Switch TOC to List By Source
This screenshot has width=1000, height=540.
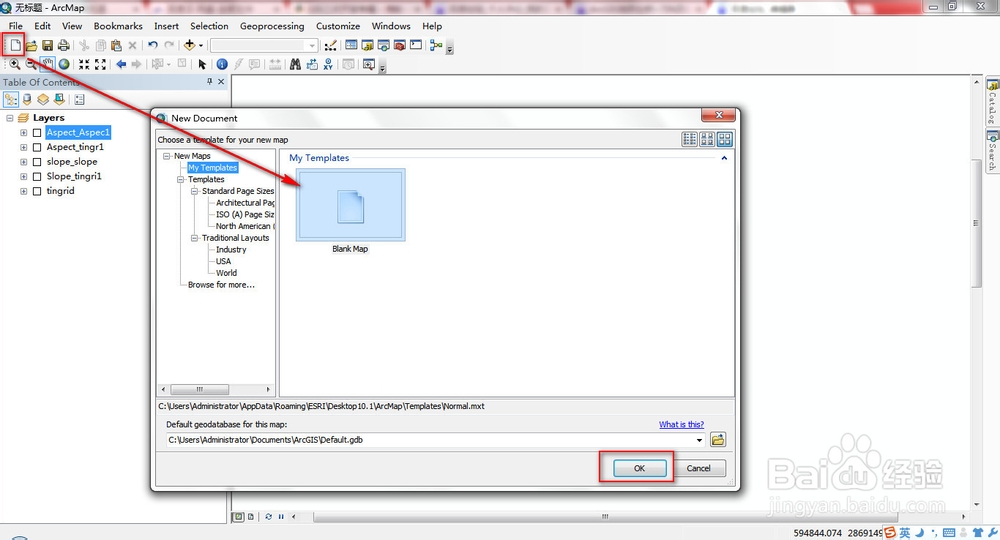(27, 99)
